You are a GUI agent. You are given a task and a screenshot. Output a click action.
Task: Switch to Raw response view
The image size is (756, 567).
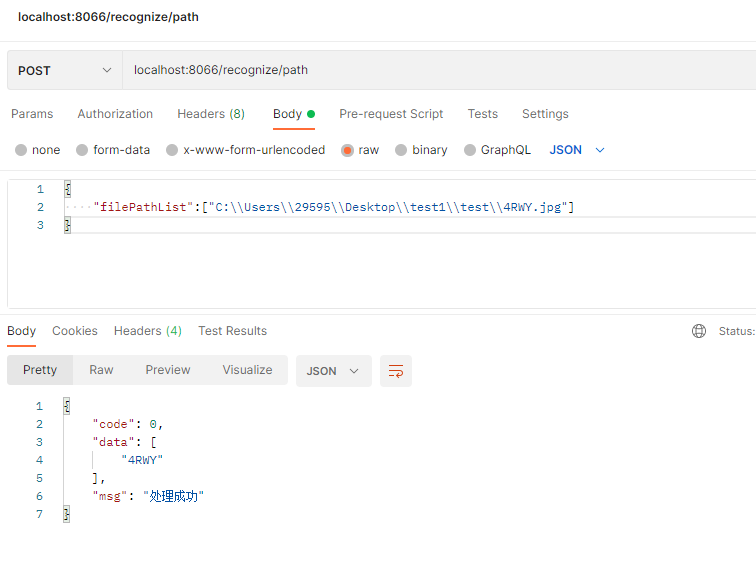[x=101, y=370]
